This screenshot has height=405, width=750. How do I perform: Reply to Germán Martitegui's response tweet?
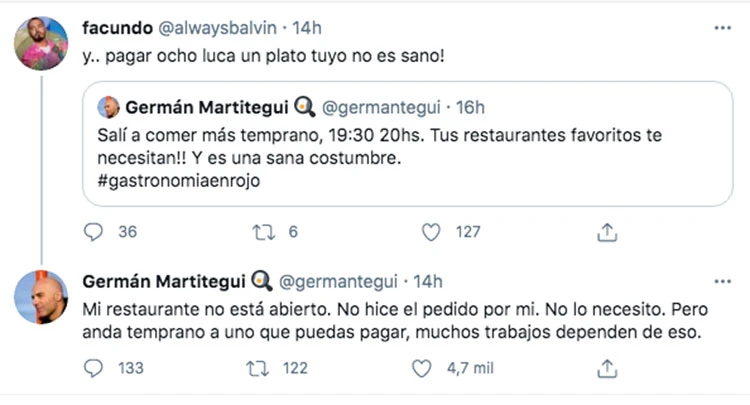[x=94, y=369]
